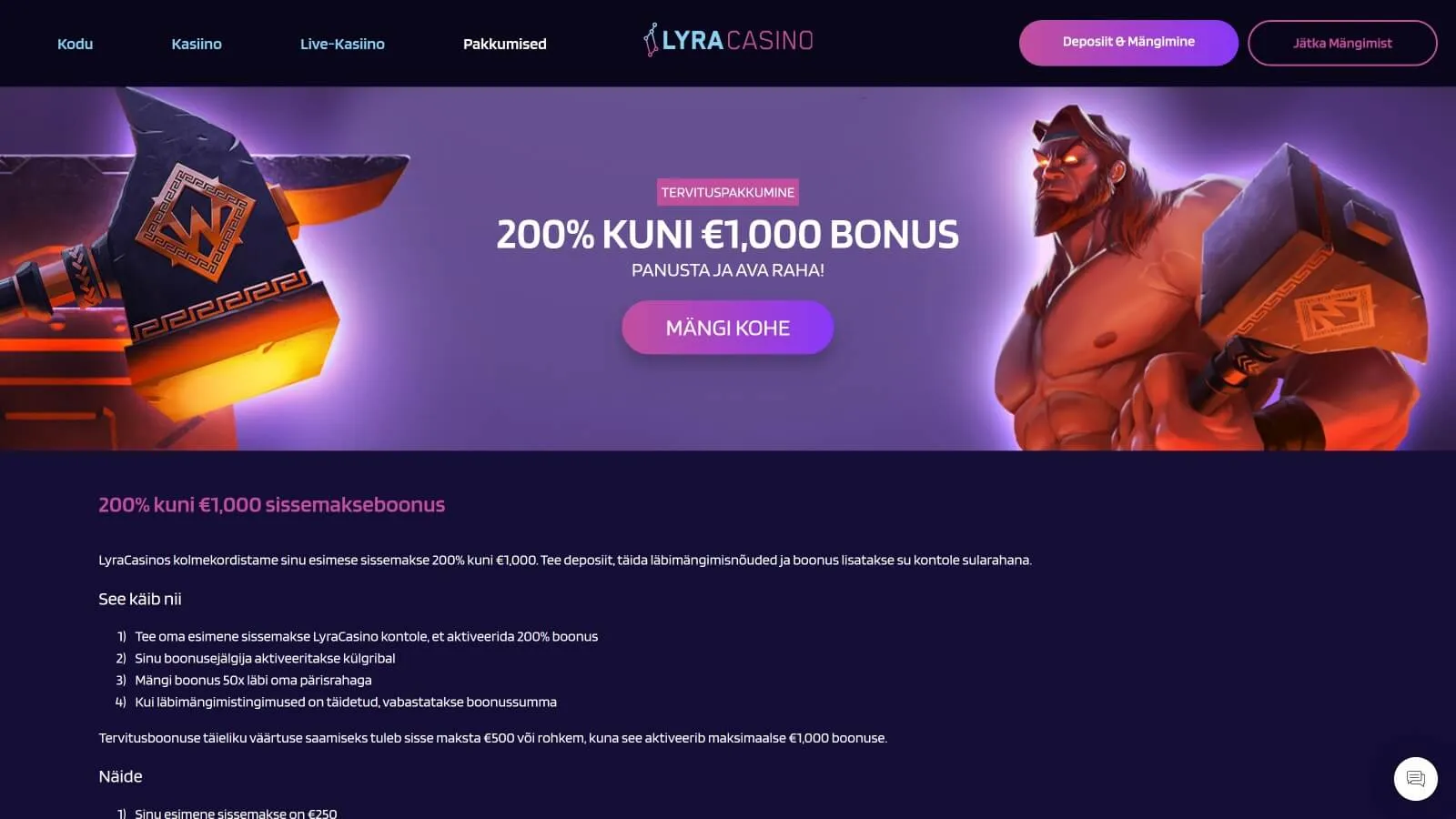Click the 200% KUNI €1,000 BONUS headline

(x=727, y=235)
